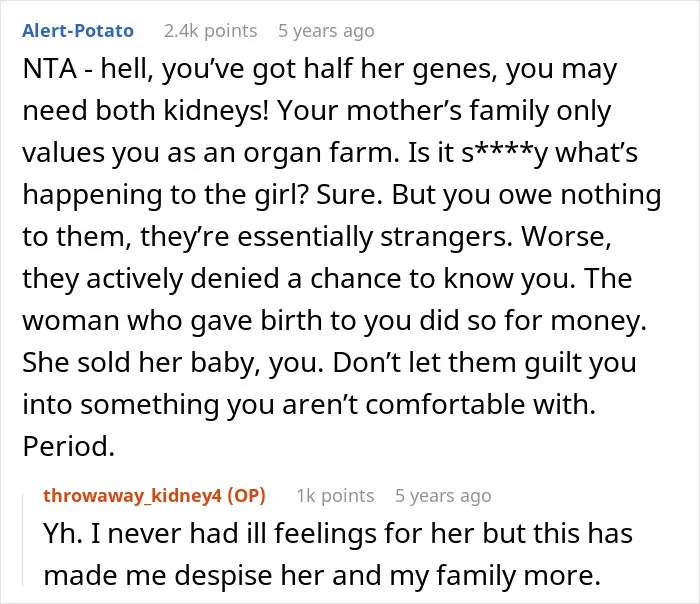Click the 1k points score on reply
The image size is (700, 604).
pos(335,496)
